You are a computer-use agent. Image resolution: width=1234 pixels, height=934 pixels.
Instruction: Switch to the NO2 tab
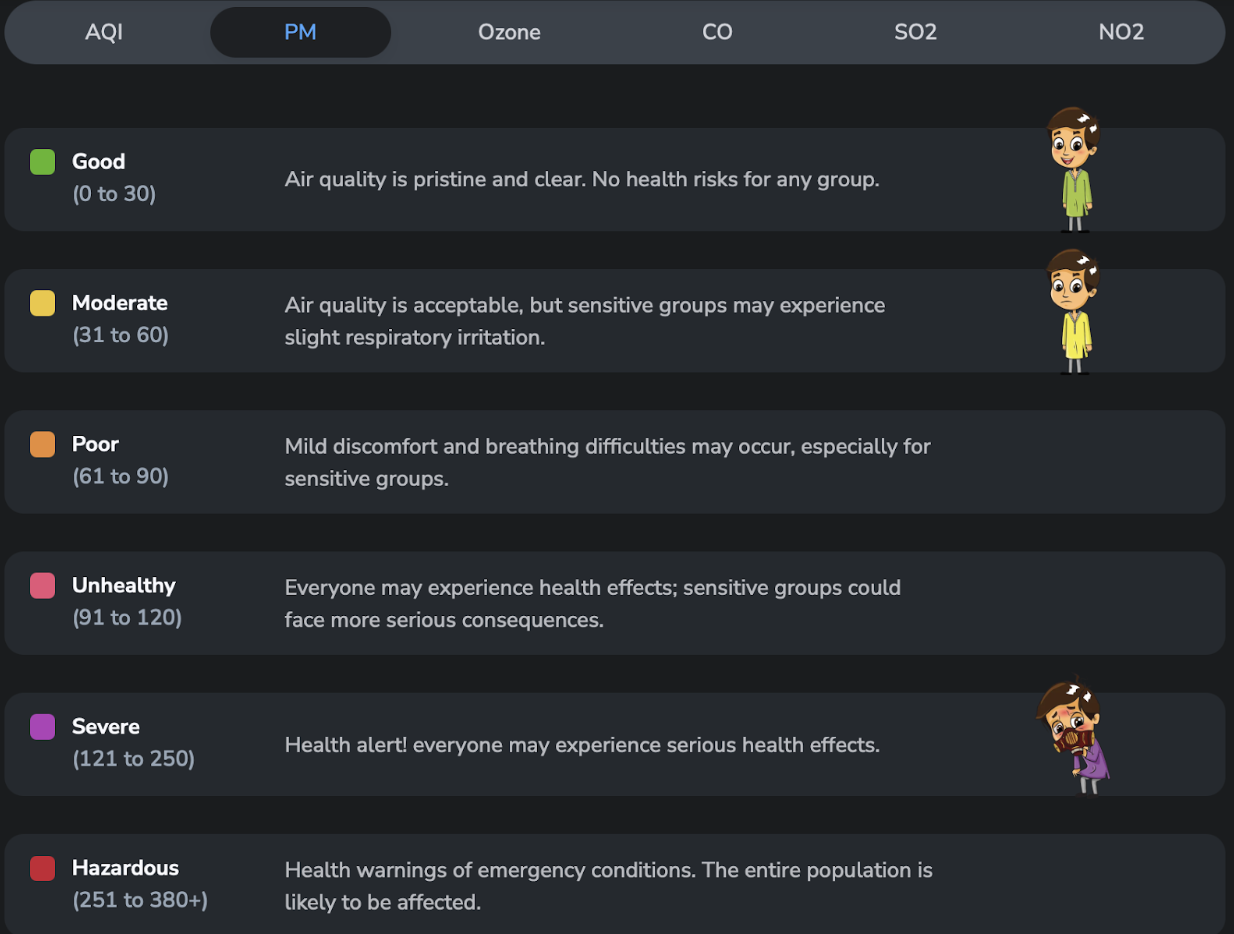tap(1121, 32)
